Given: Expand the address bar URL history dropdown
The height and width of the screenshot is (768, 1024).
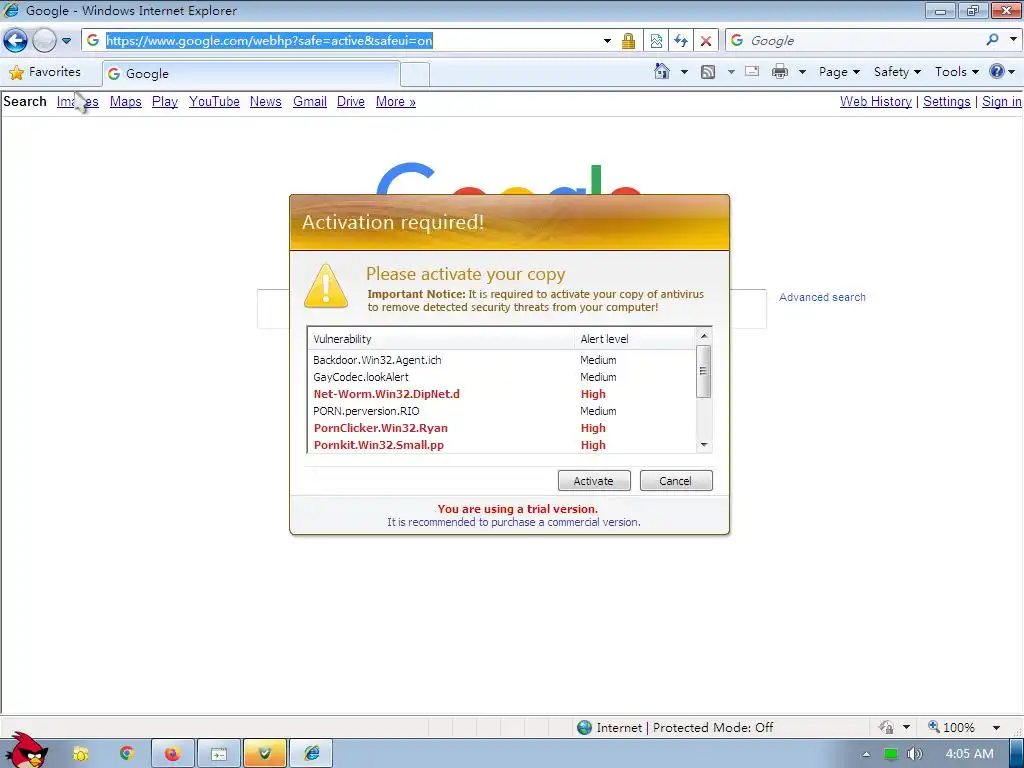Looking at the screenshot, I should click(607, 40).
